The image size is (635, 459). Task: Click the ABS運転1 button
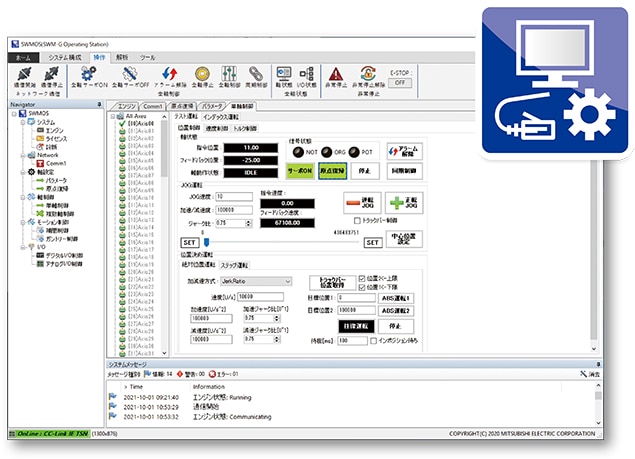[396, 298]
